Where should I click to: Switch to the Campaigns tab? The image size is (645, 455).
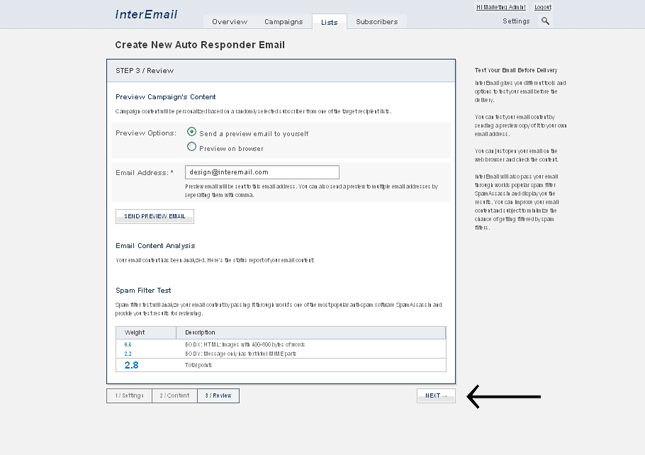point(283,21)
